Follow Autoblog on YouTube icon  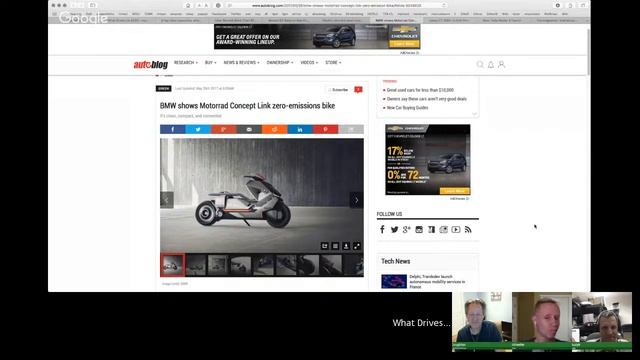click(x=456, y=229)
